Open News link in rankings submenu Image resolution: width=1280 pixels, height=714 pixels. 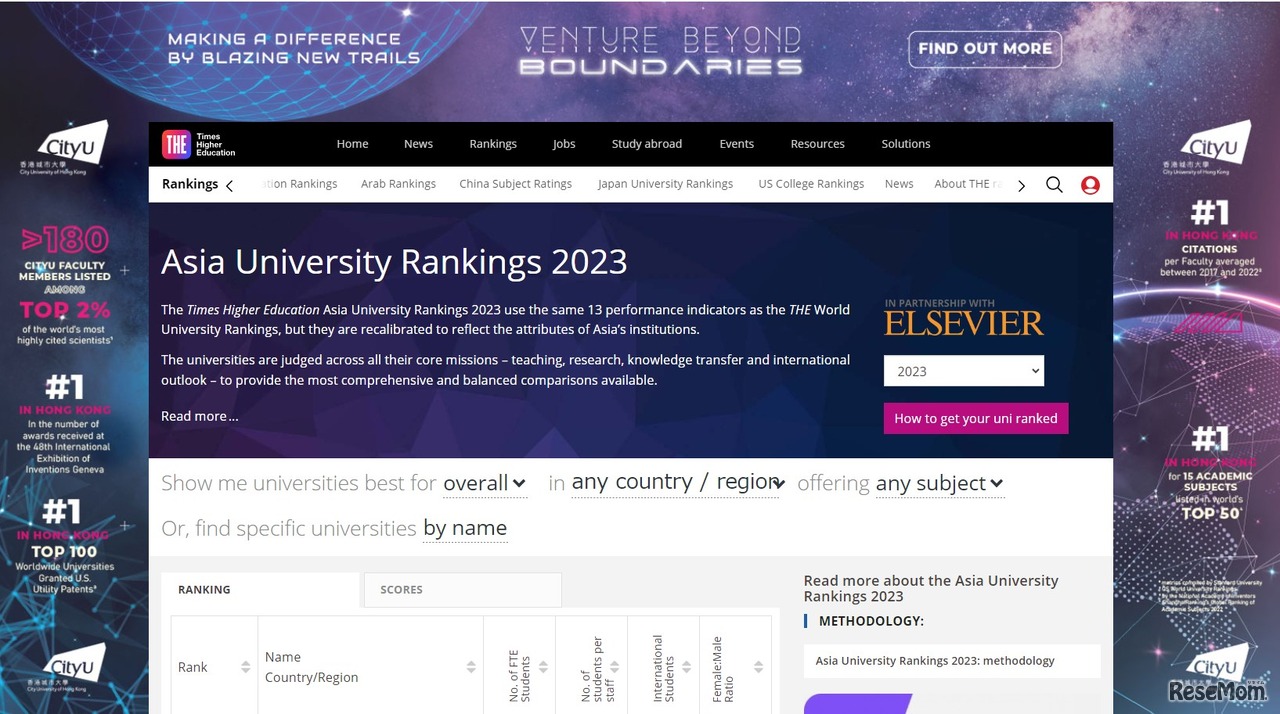(899, 184)
